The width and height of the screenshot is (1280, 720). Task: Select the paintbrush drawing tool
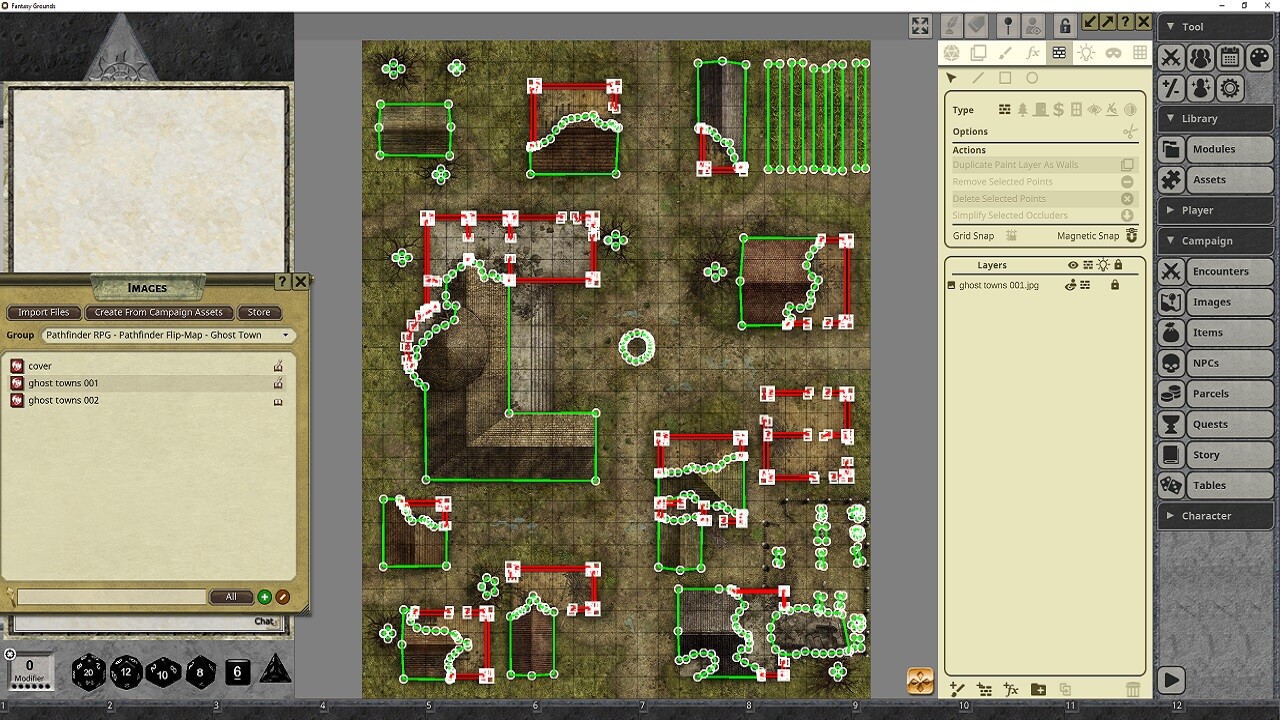(x=1006, y=53)
